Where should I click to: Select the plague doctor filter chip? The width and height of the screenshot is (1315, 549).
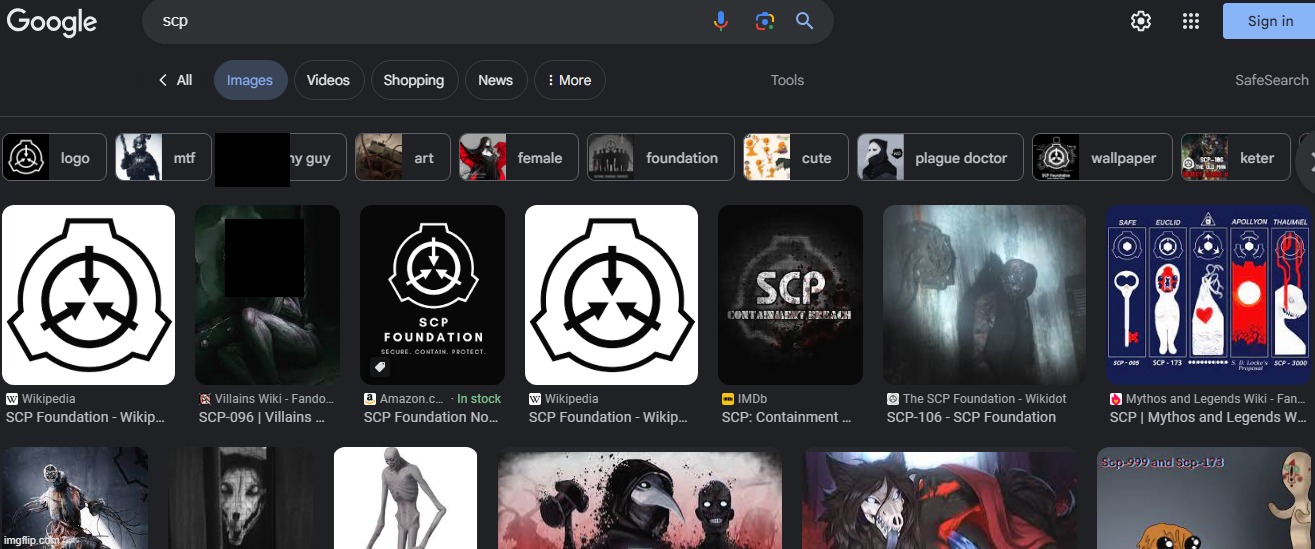[940, 157]
